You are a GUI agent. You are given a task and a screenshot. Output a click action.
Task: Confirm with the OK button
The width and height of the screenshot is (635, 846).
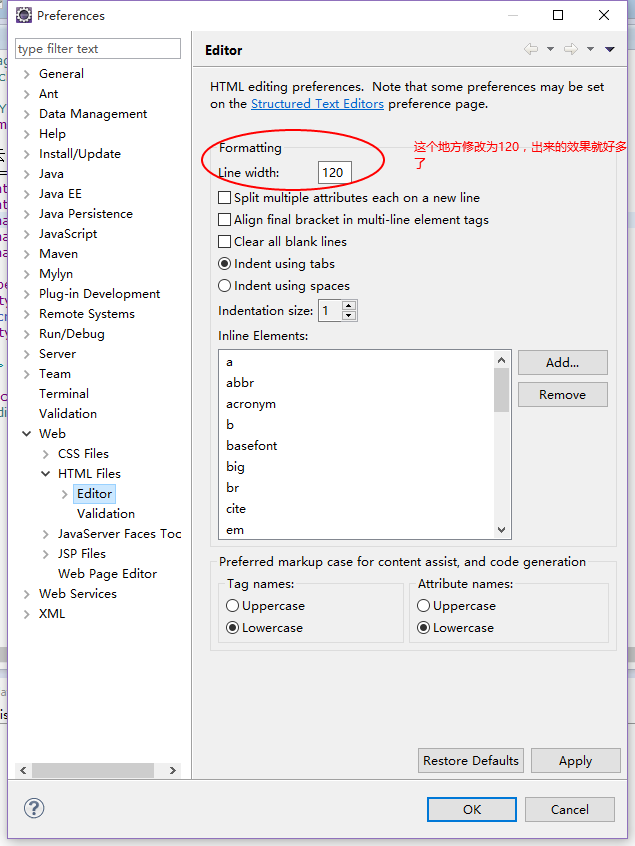click(x=472, y=809)
